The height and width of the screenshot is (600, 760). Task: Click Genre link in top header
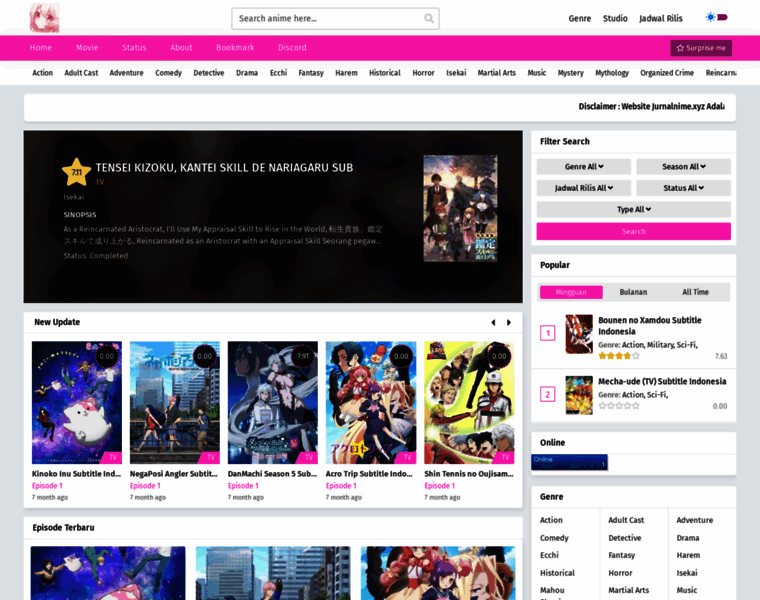tap(580, 18)
